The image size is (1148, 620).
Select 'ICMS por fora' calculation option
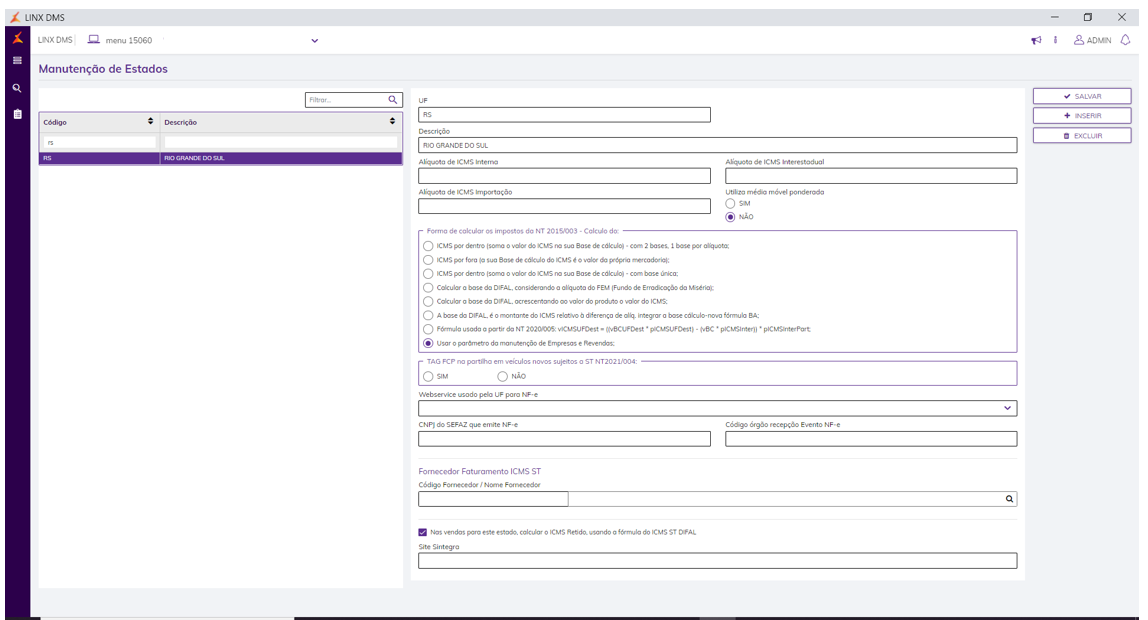[429, 259]
